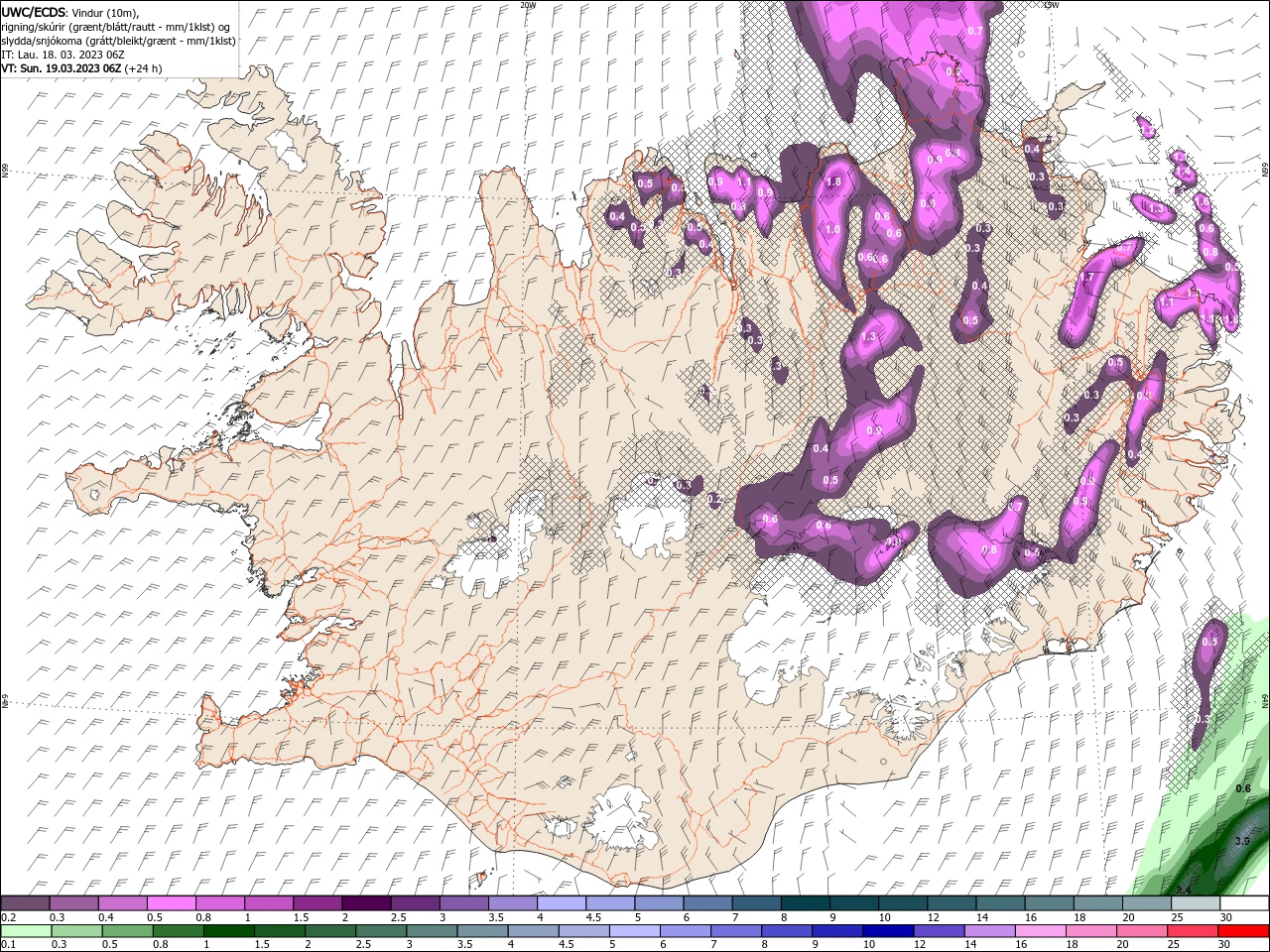Viewport: 1270px width, 952px height.
Task: Click the '1.5' label in the top legend row
Action: coord(300,917)
